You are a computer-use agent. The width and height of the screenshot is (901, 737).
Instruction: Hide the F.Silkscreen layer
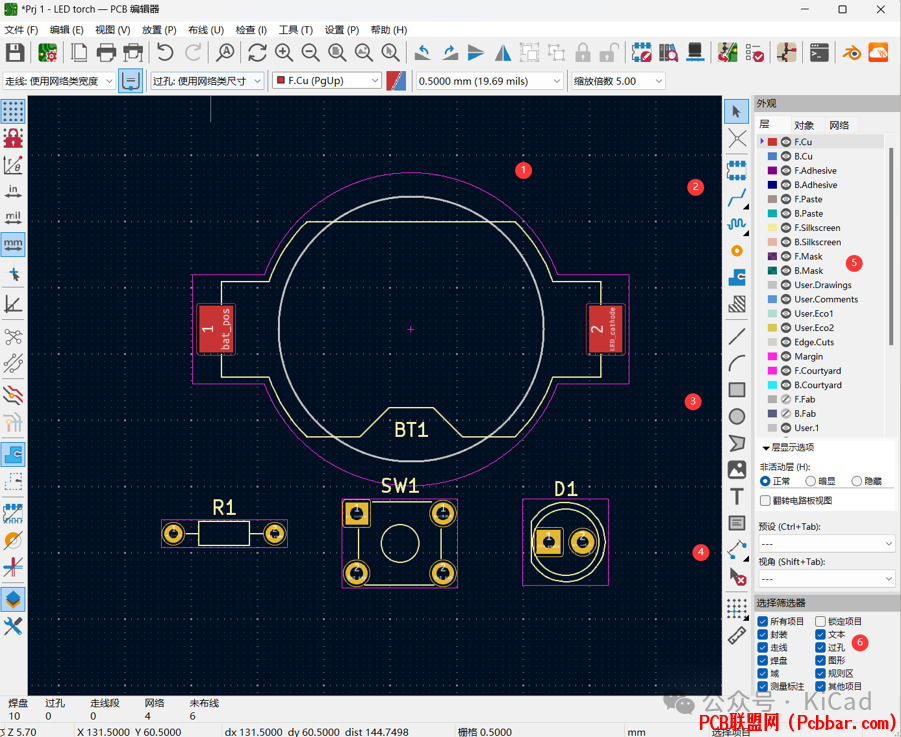pyautogui.click(x=786, y=228)
